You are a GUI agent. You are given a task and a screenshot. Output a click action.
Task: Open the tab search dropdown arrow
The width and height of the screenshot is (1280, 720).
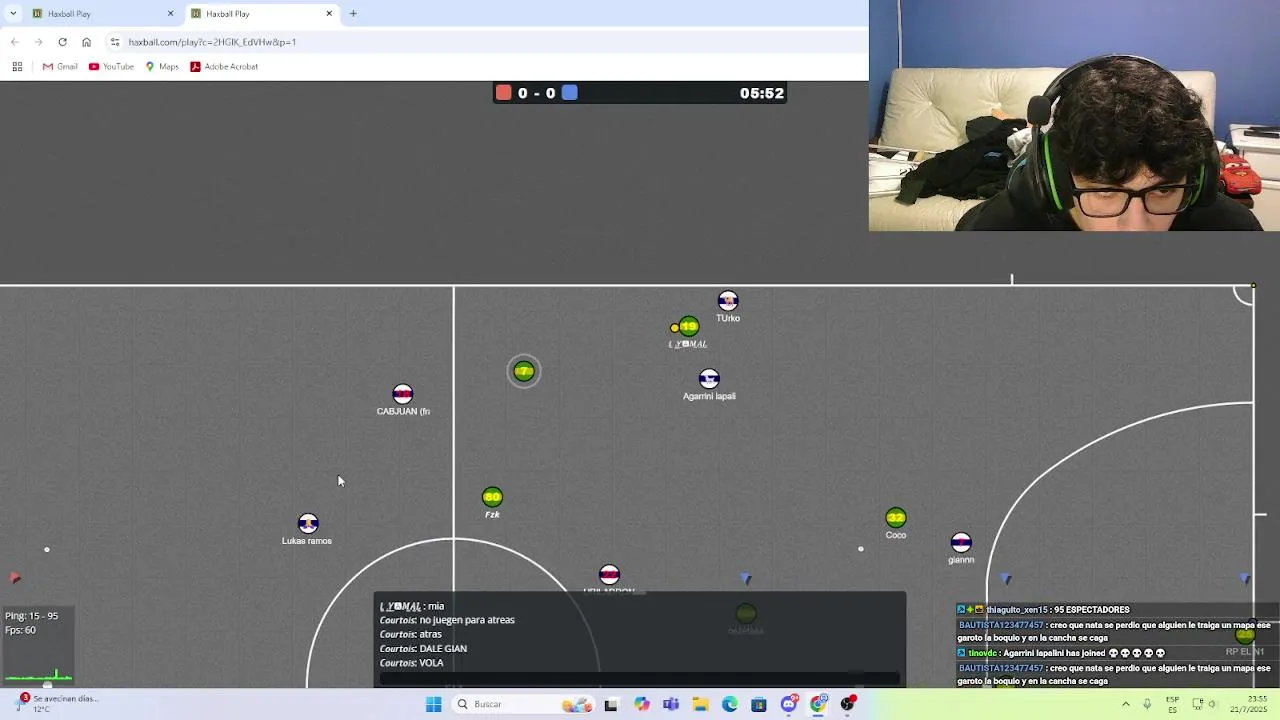(13, 13)
